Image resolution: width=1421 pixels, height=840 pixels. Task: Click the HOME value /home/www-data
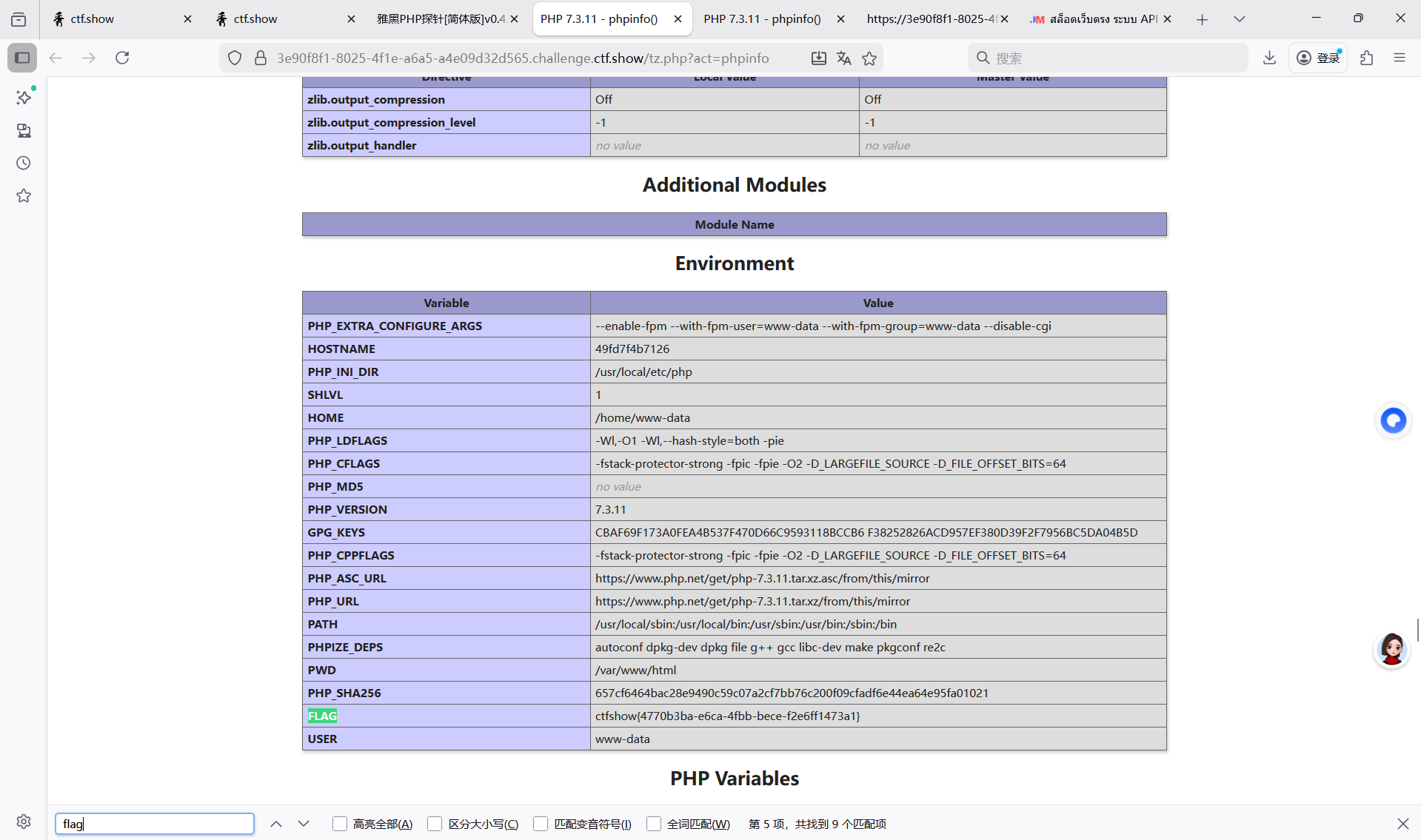click(x=642, y=417)
